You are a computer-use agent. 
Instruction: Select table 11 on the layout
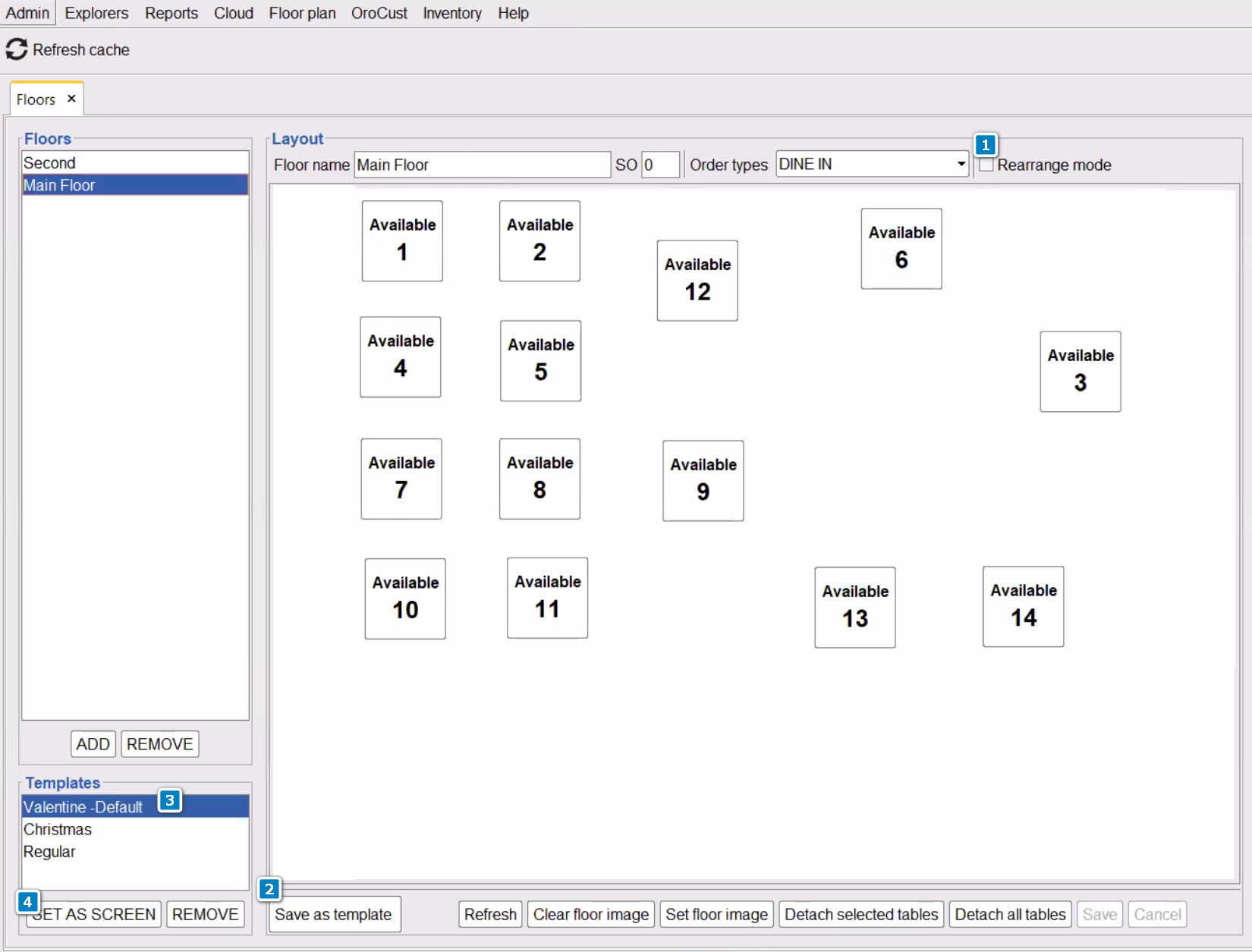click(x=548, y=599)
